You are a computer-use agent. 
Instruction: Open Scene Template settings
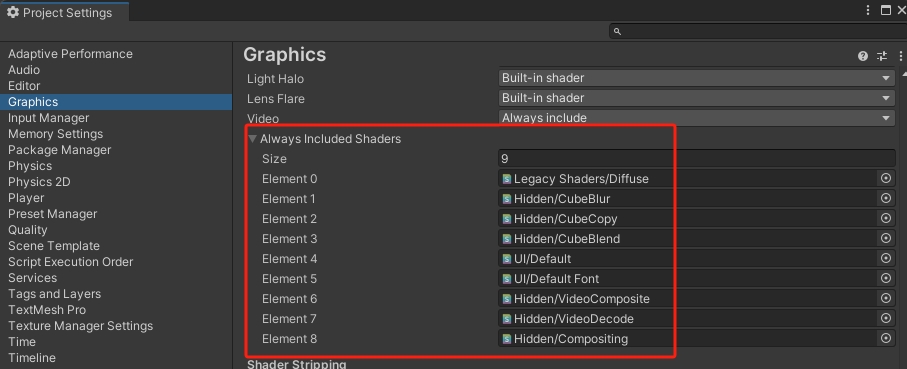tap(54, 246)
